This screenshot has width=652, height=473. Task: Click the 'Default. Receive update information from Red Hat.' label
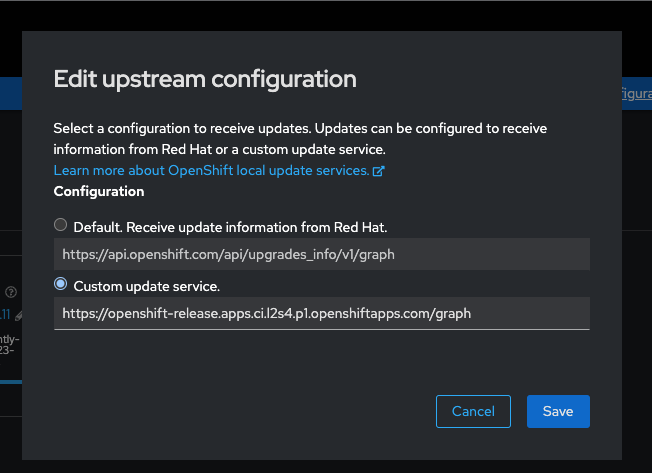click(230, 227)
